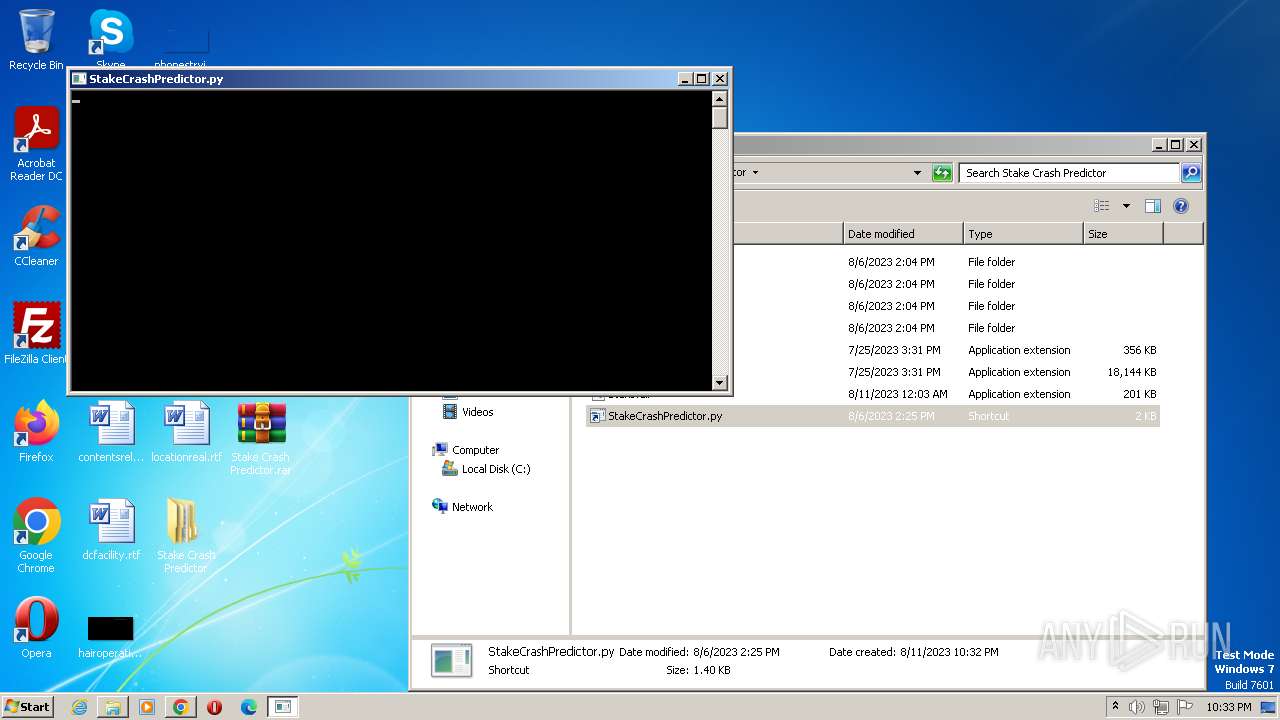The height and width of the screenshot is (720, 1280).
Task: Open the network tray icon
Action: click(1161, 707)
